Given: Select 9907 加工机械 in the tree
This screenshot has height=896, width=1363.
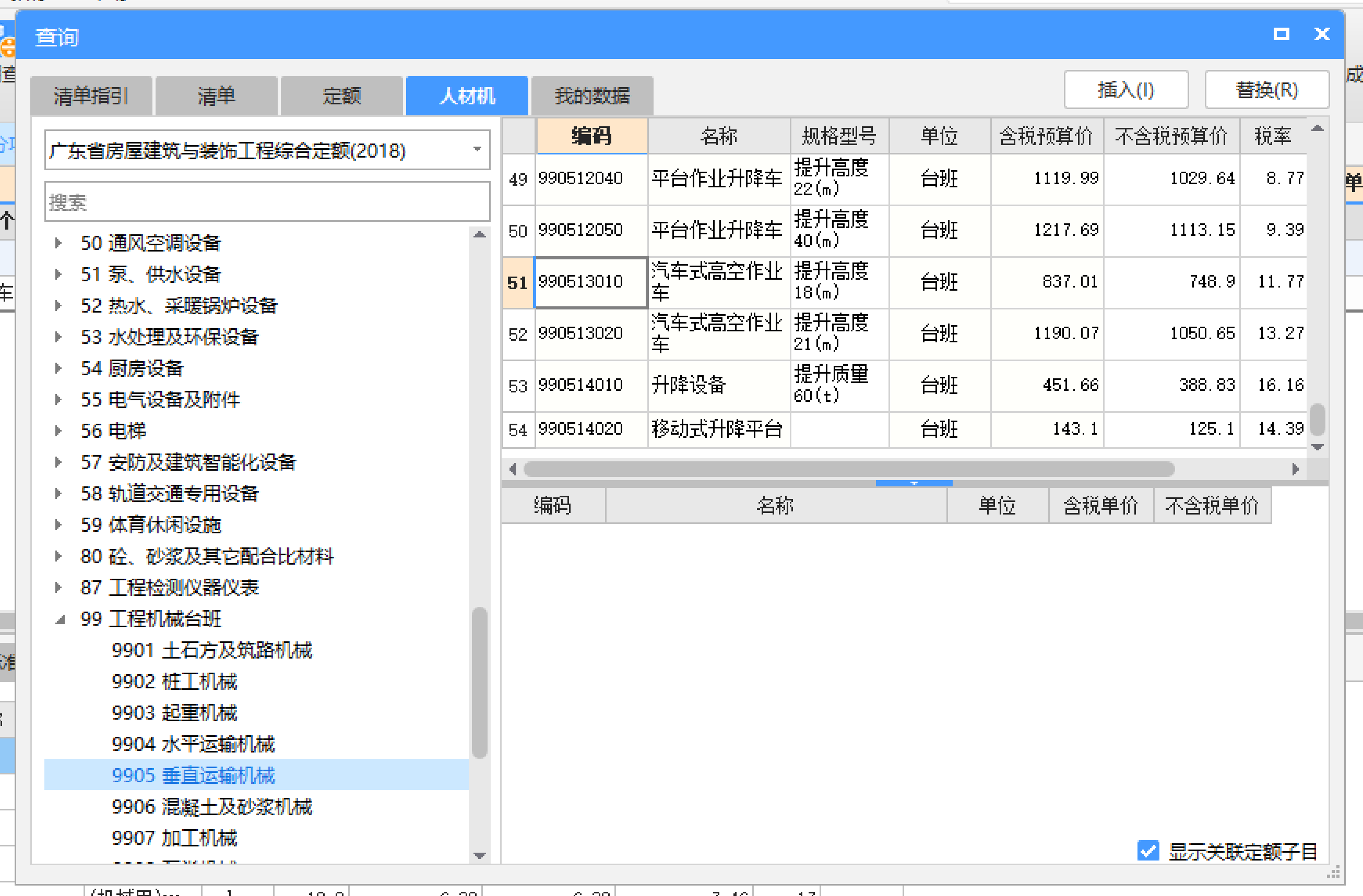Looking at the screenshot, I should 174,838.
